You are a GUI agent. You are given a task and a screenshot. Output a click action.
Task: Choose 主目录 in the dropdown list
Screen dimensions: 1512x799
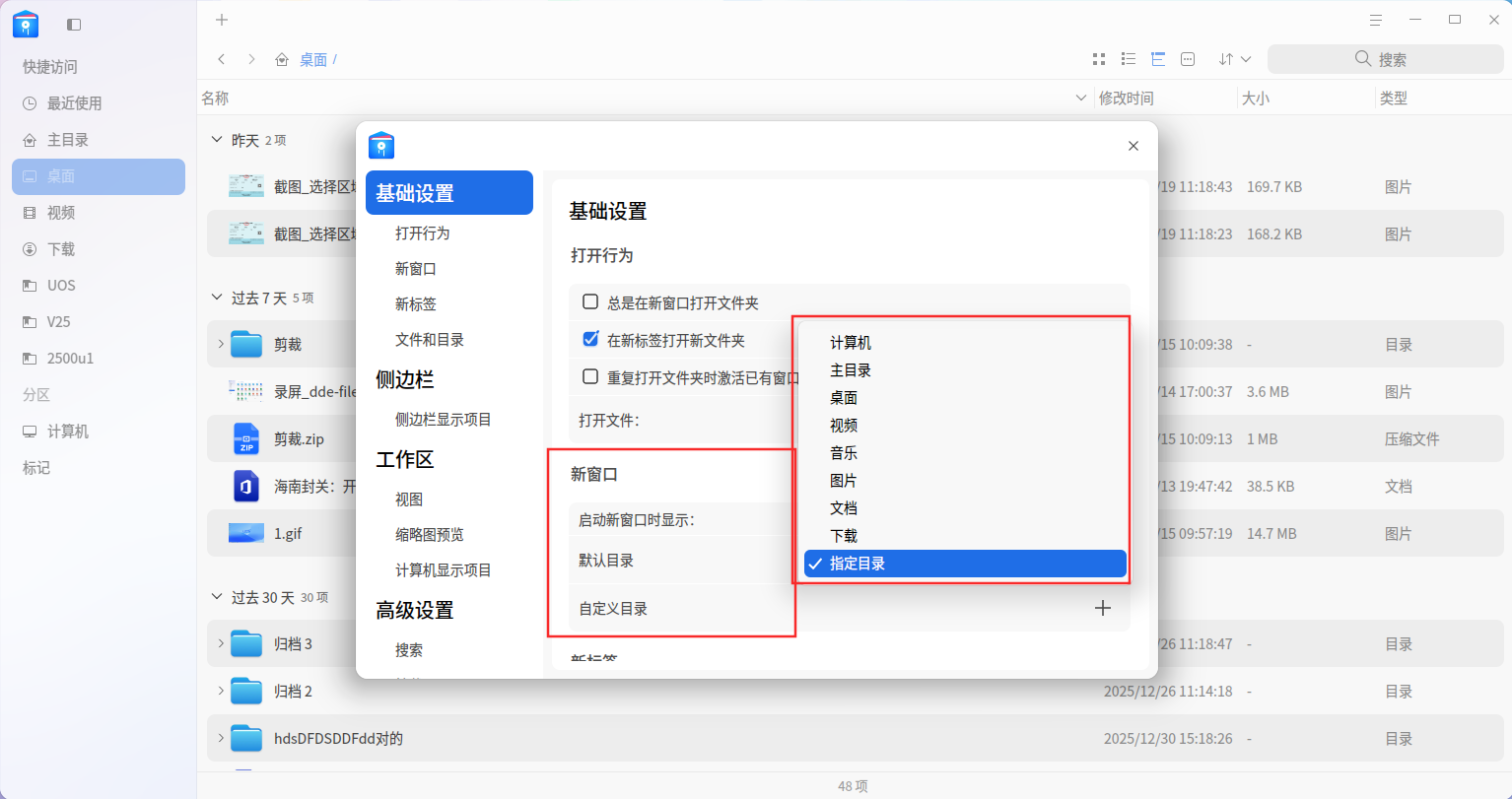click(965, 370)
